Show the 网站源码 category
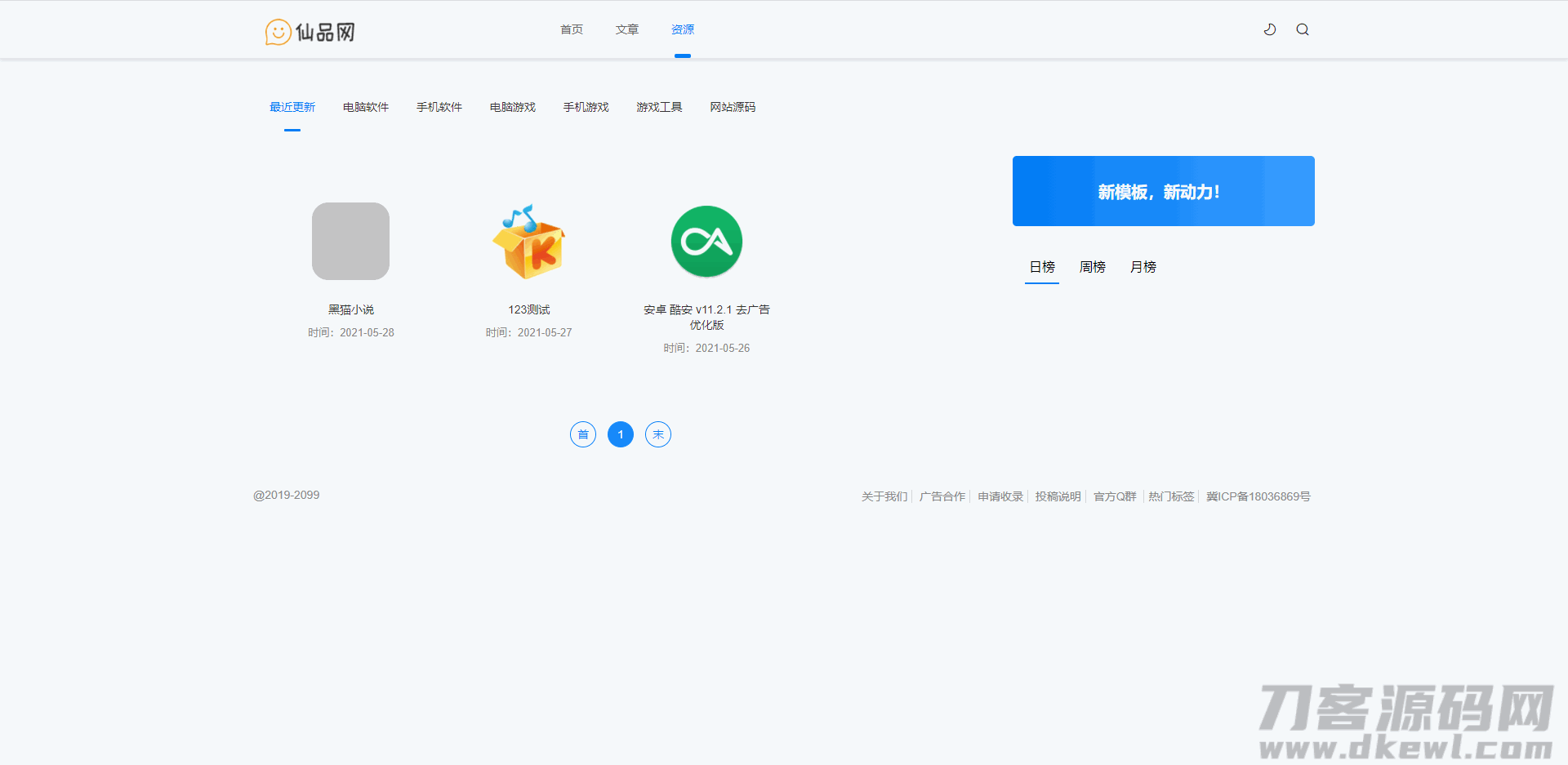The image size is (1568, 765). [x=733, y=107]
